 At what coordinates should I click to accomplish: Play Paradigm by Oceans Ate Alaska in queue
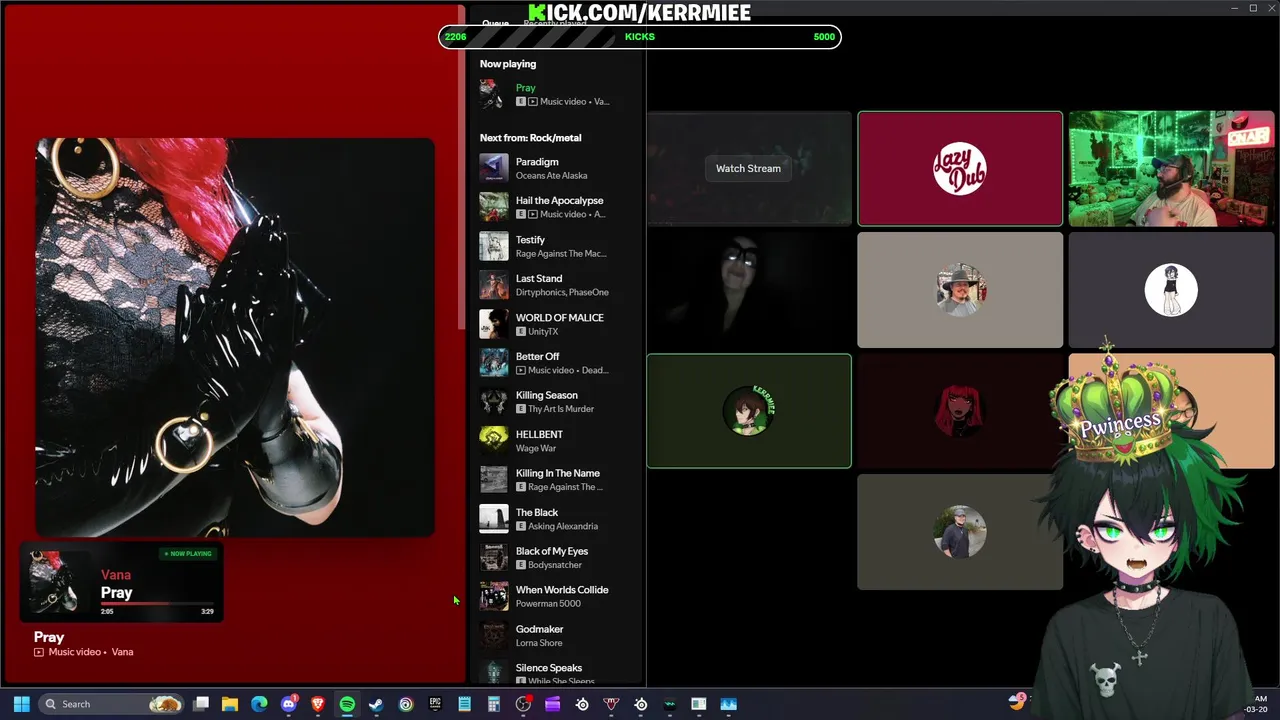tap(555, 168)
